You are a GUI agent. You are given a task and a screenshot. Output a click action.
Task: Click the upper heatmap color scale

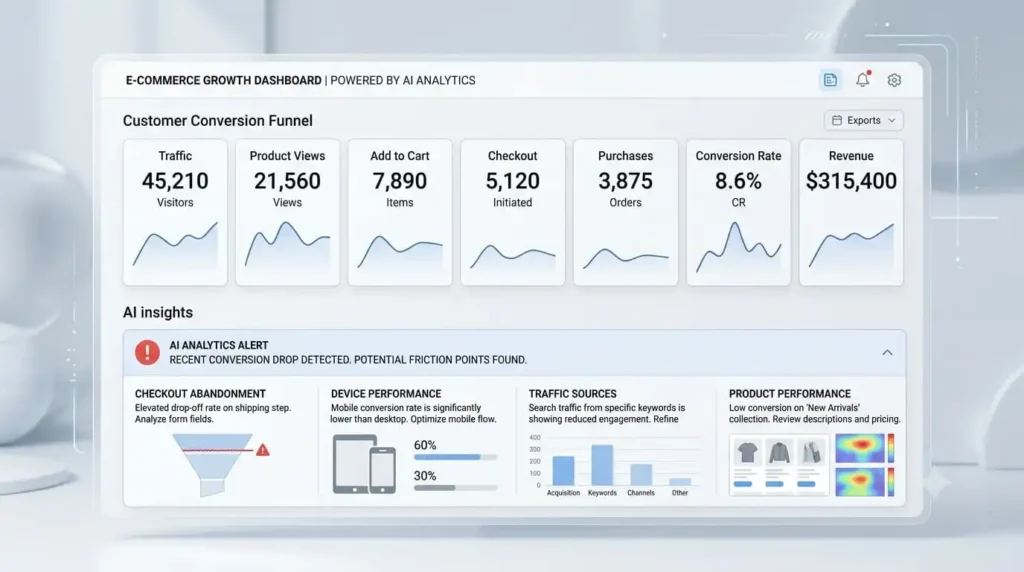(x=891, y=449)
